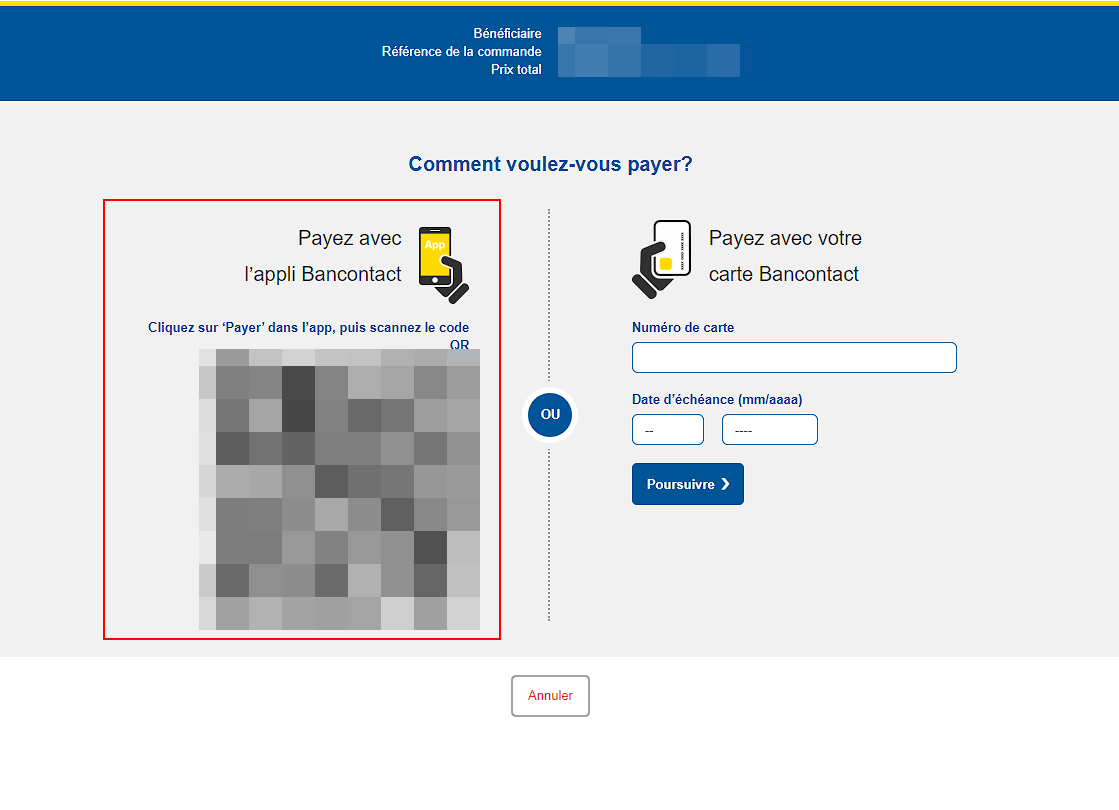Click 'Comment voulez-vous payer?' title
The image size is (1119, 810).
click(550, 164)
